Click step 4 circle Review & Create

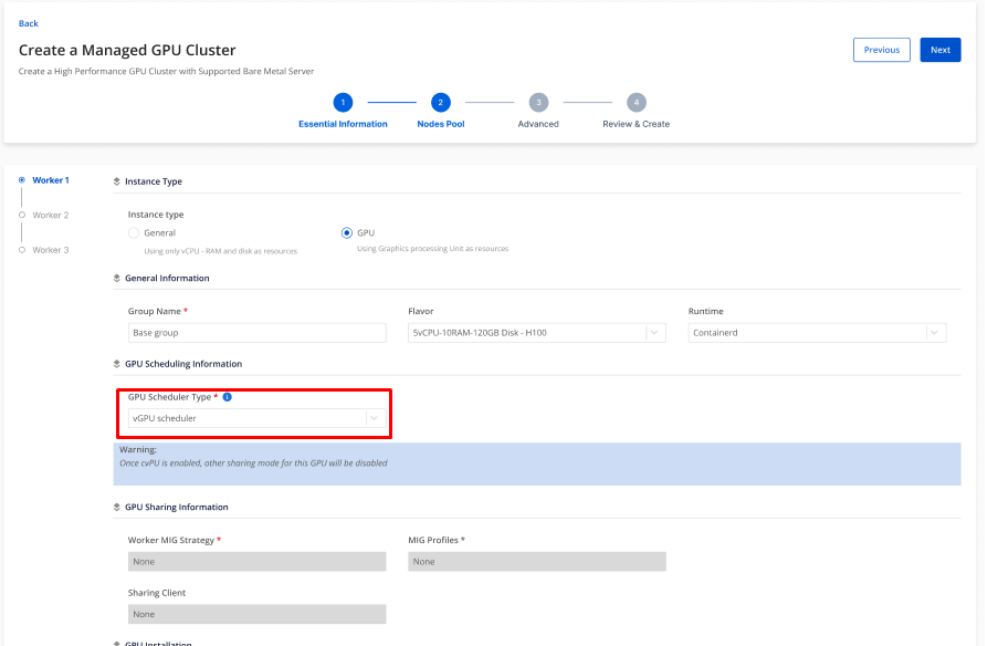click(636, 102)
